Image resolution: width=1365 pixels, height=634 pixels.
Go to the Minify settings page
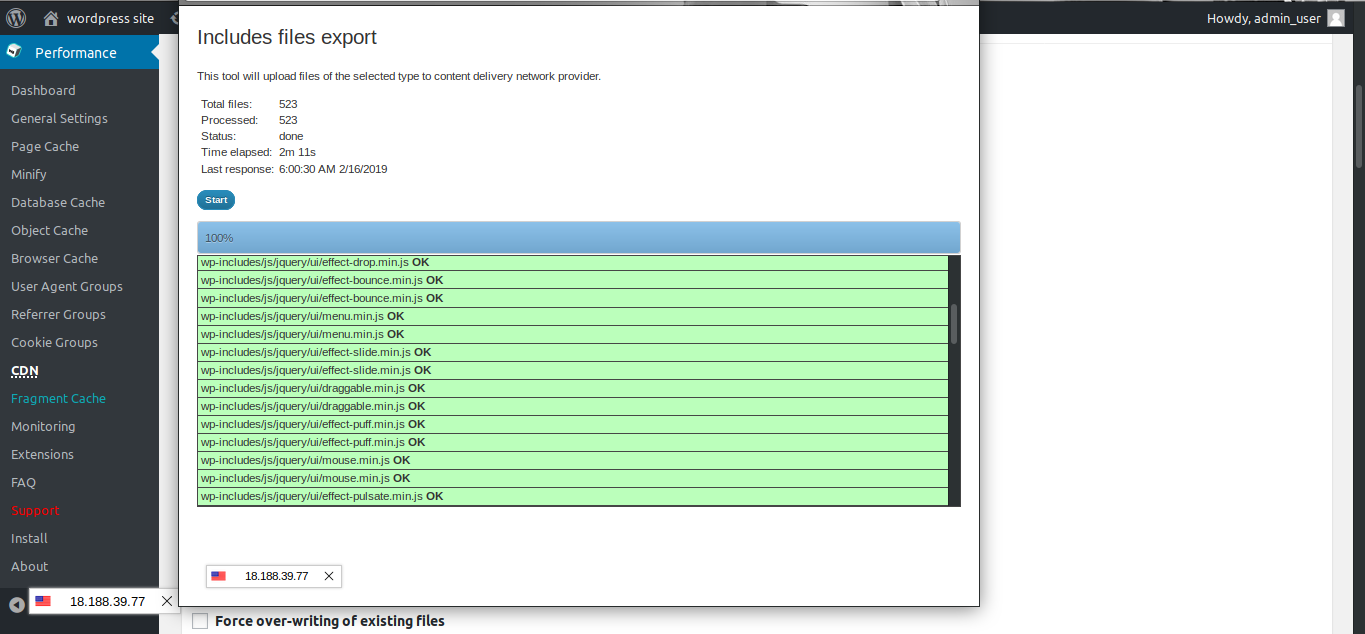pyautogui.click(x=29, y=174)
